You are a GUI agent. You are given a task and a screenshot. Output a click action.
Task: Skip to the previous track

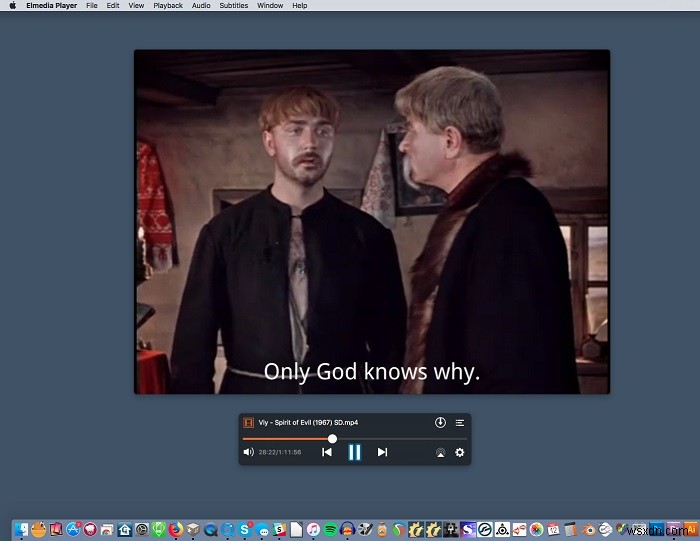(327, 452)
